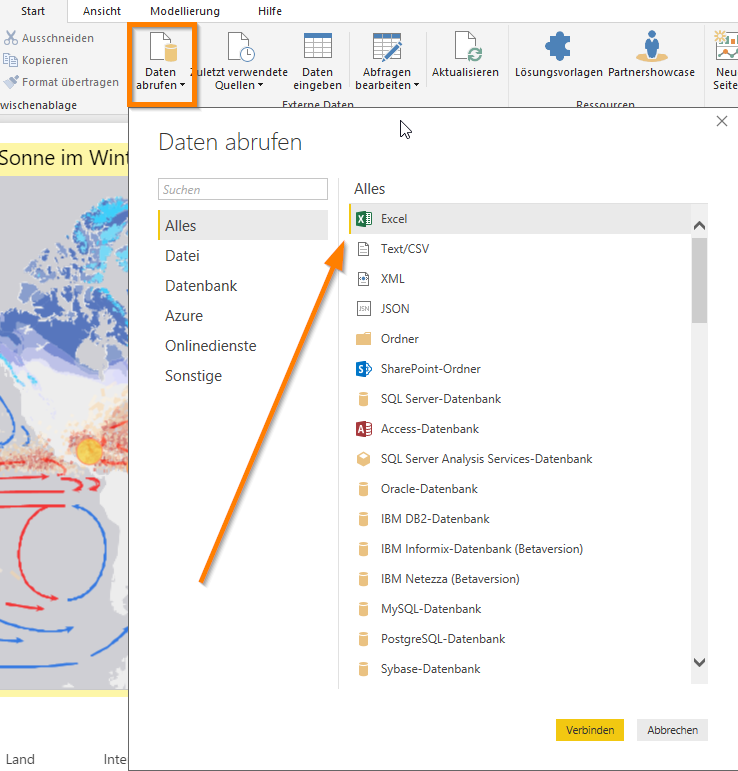Select the XML file icon

(x=363, y=279)
